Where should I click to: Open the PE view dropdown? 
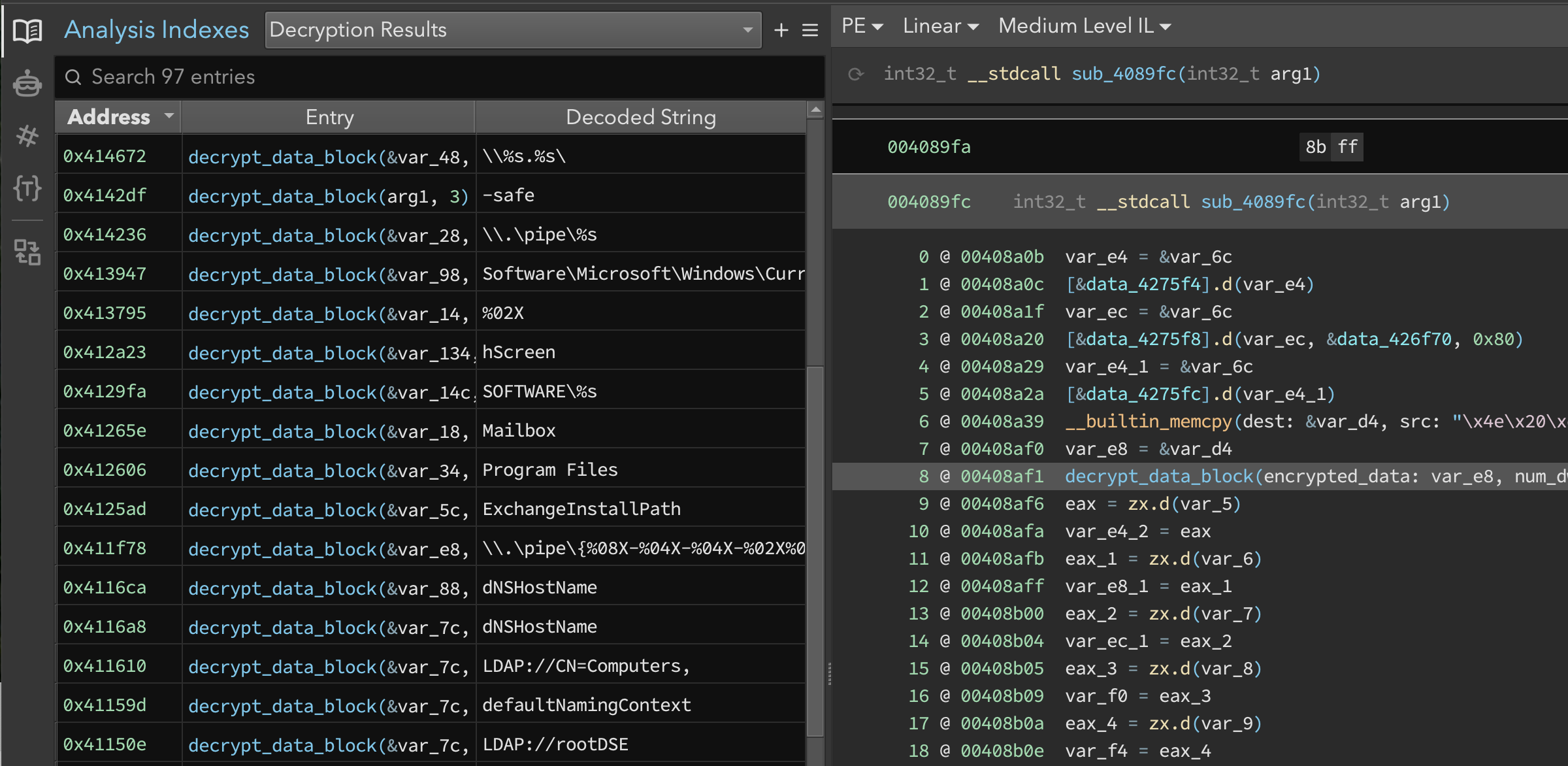[862, 26]
